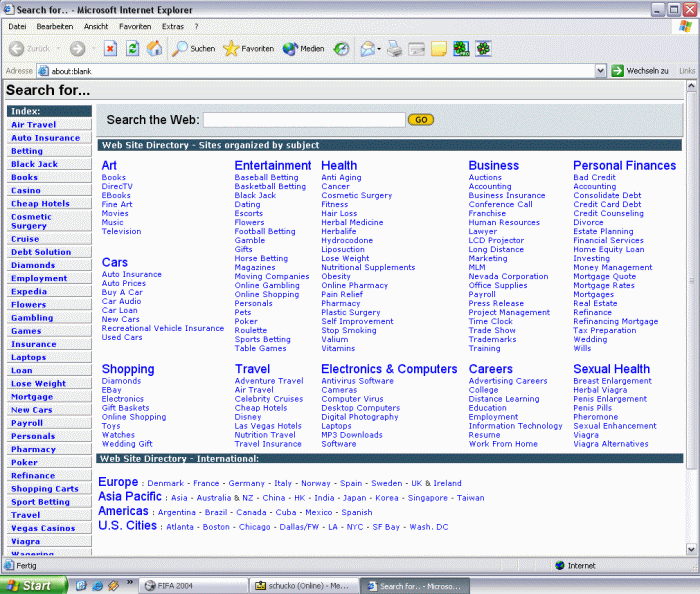Open the Medien globe button
700x594 pixels.
coord(304,49)
